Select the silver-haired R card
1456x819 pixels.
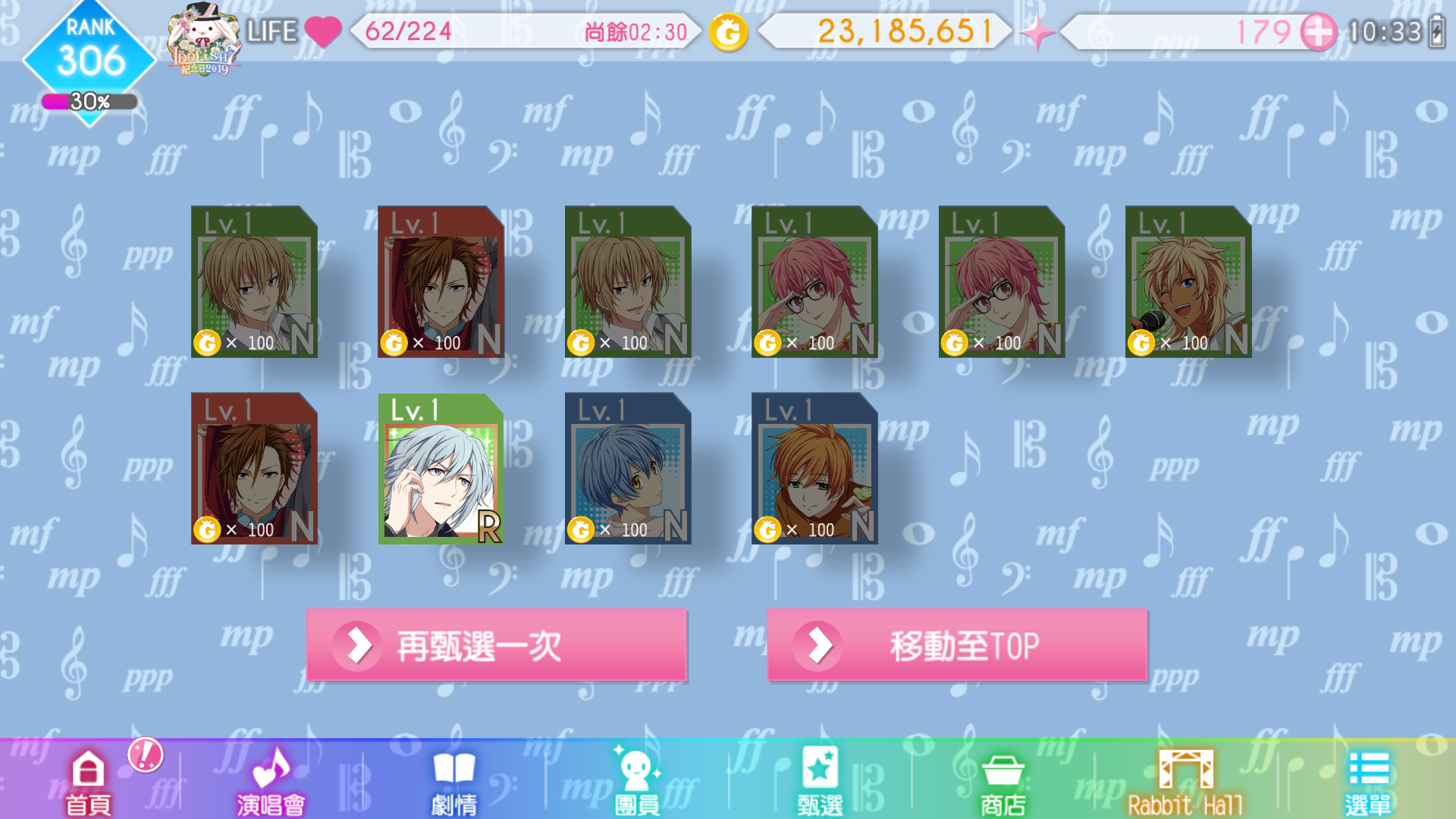pos(441,469)
